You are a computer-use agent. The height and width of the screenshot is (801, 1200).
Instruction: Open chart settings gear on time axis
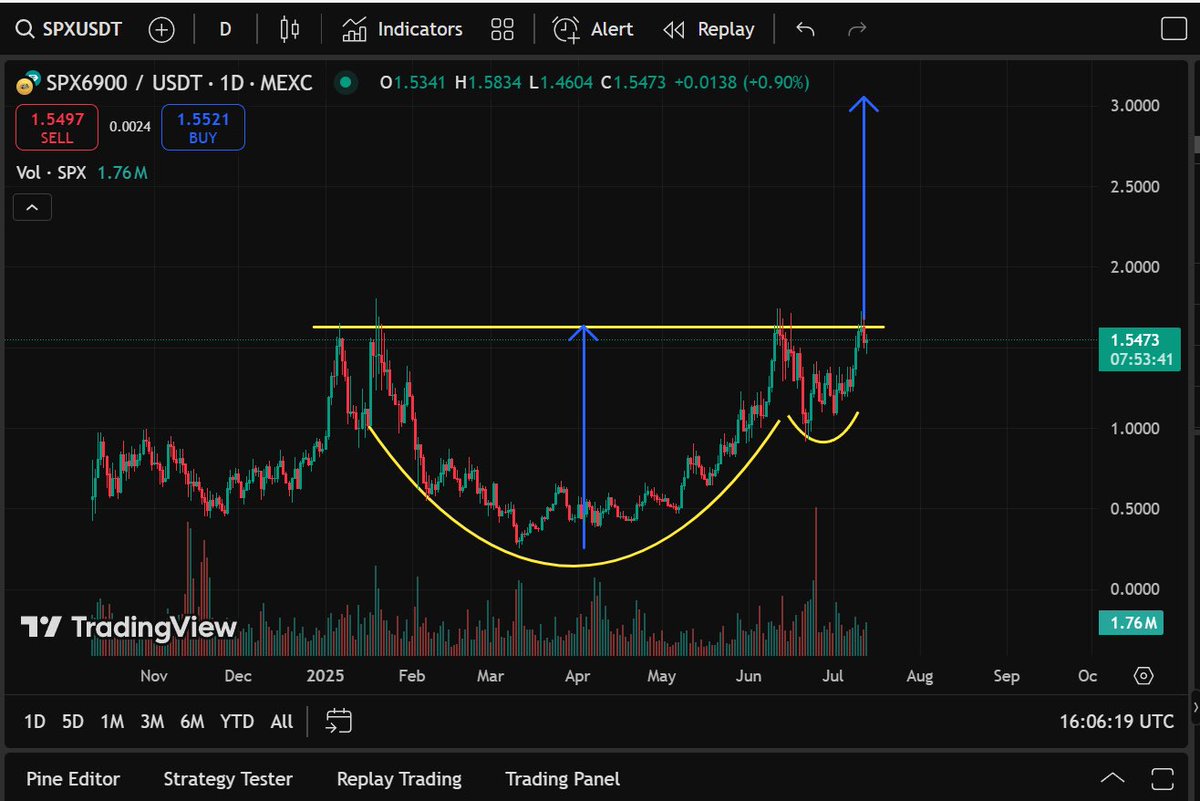pos(1144,675)
